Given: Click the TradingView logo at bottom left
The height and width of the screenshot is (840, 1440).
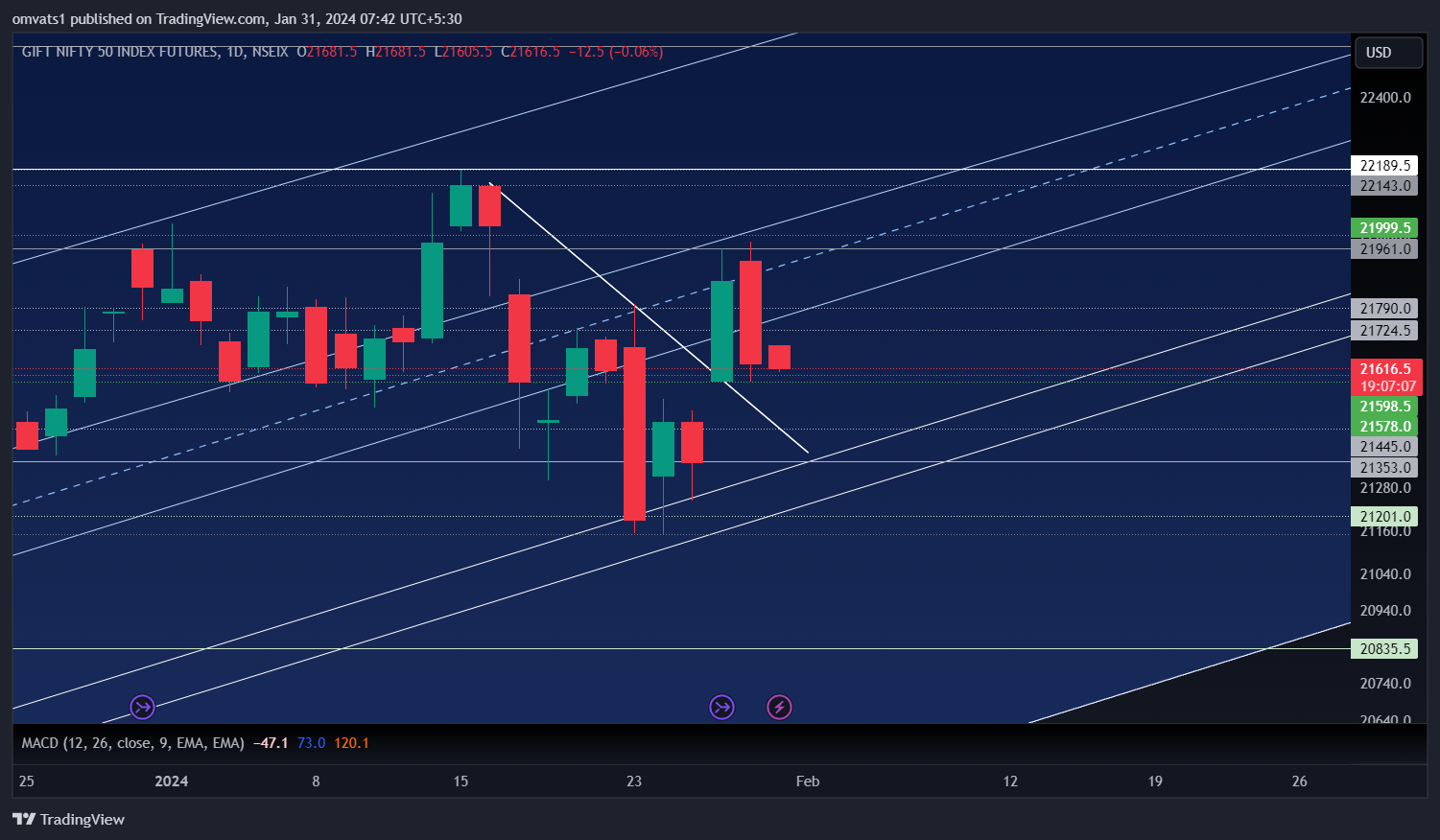Looking at the screenshot, I should point(68,819).
